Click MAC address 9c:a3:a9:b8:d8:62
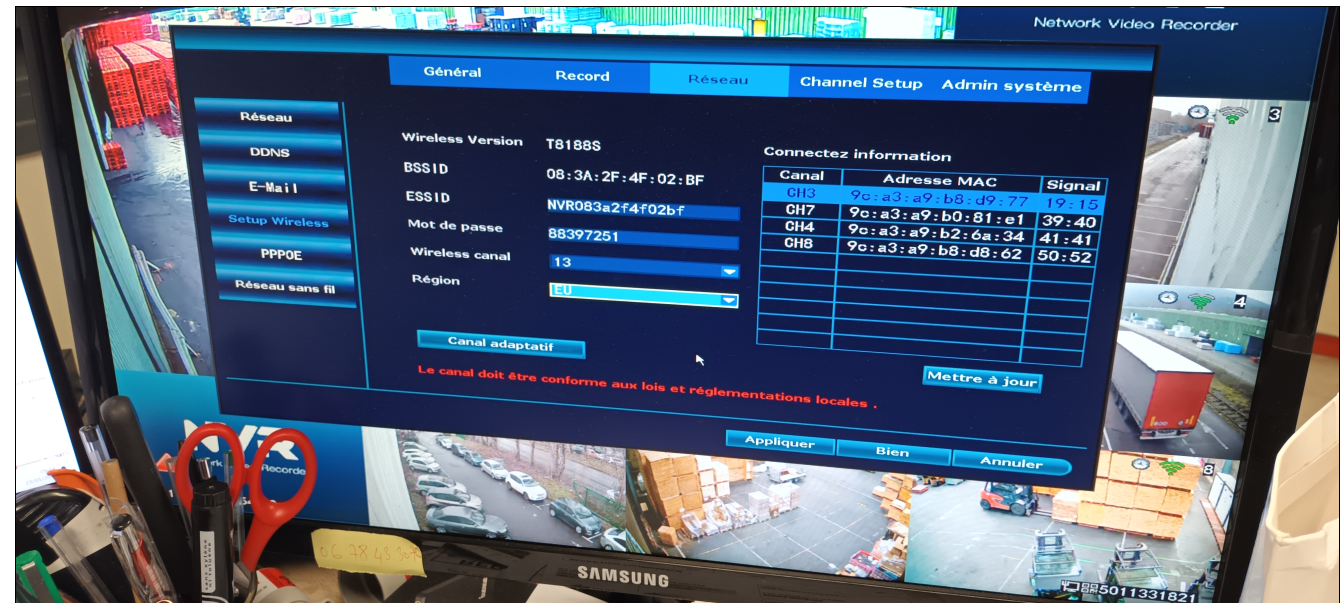The height and width of the screenshot is (603, 1342). click(934, 251)
